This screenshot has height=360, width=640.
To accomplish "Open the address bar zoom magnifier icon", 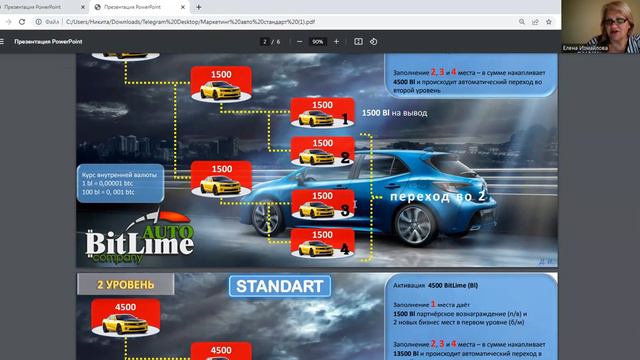I will [x=522, y=22].
